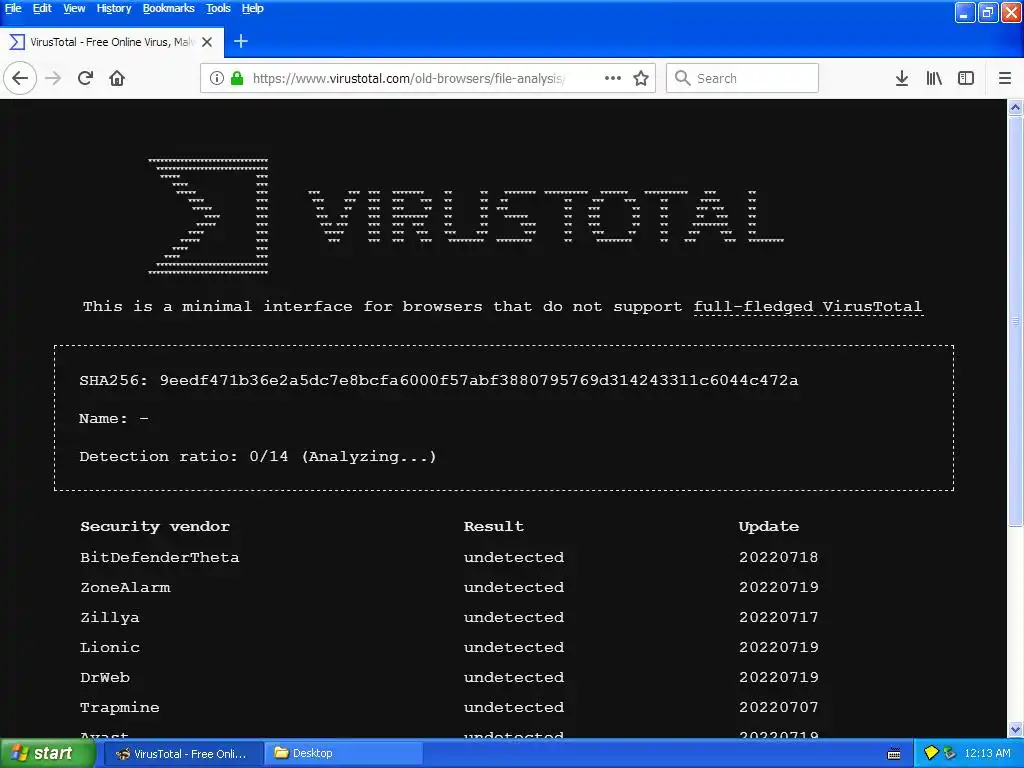This screenshot has width=1024, height=768.
Task: Click the undetected result for Lionic
Action: (514, 647)
